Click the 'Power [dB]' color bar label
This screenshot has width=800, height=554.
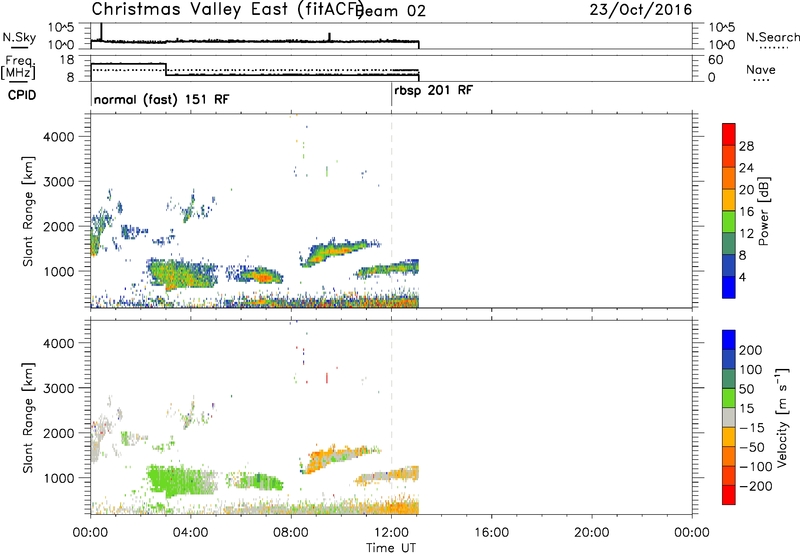(763, 211)
